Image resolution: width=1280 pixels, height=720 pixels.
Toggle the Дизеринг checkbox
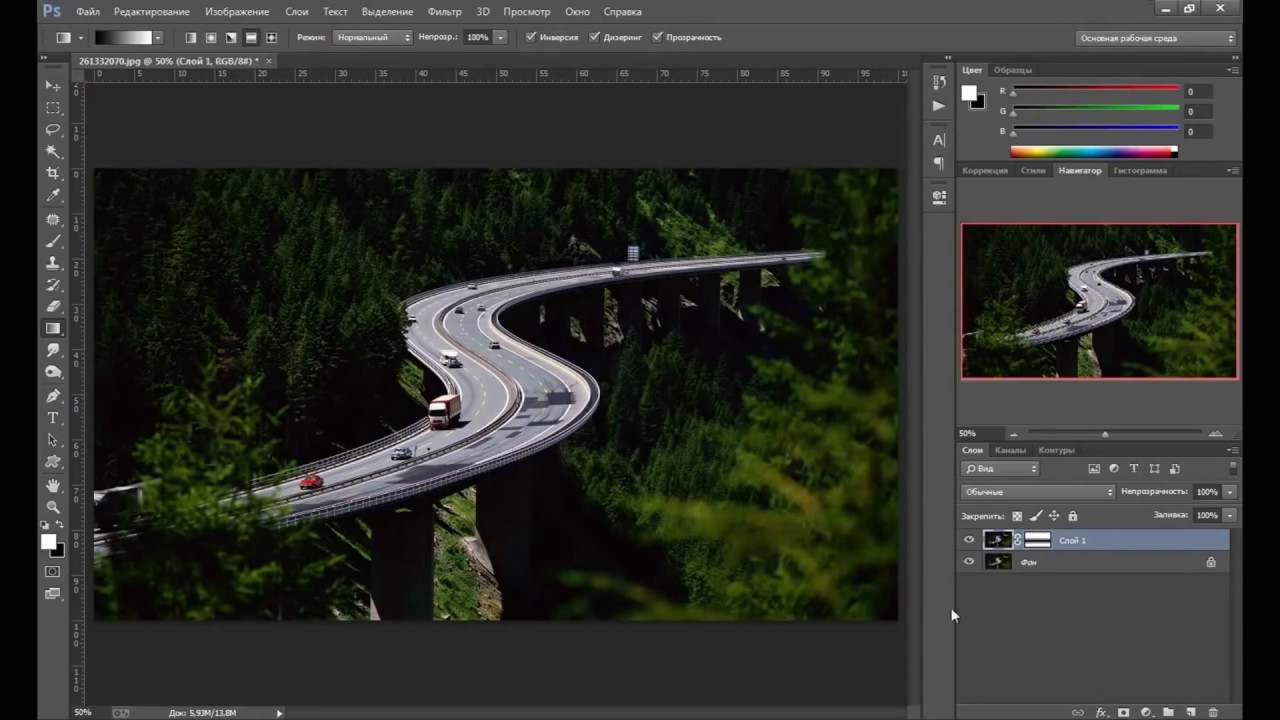(594, 37)
